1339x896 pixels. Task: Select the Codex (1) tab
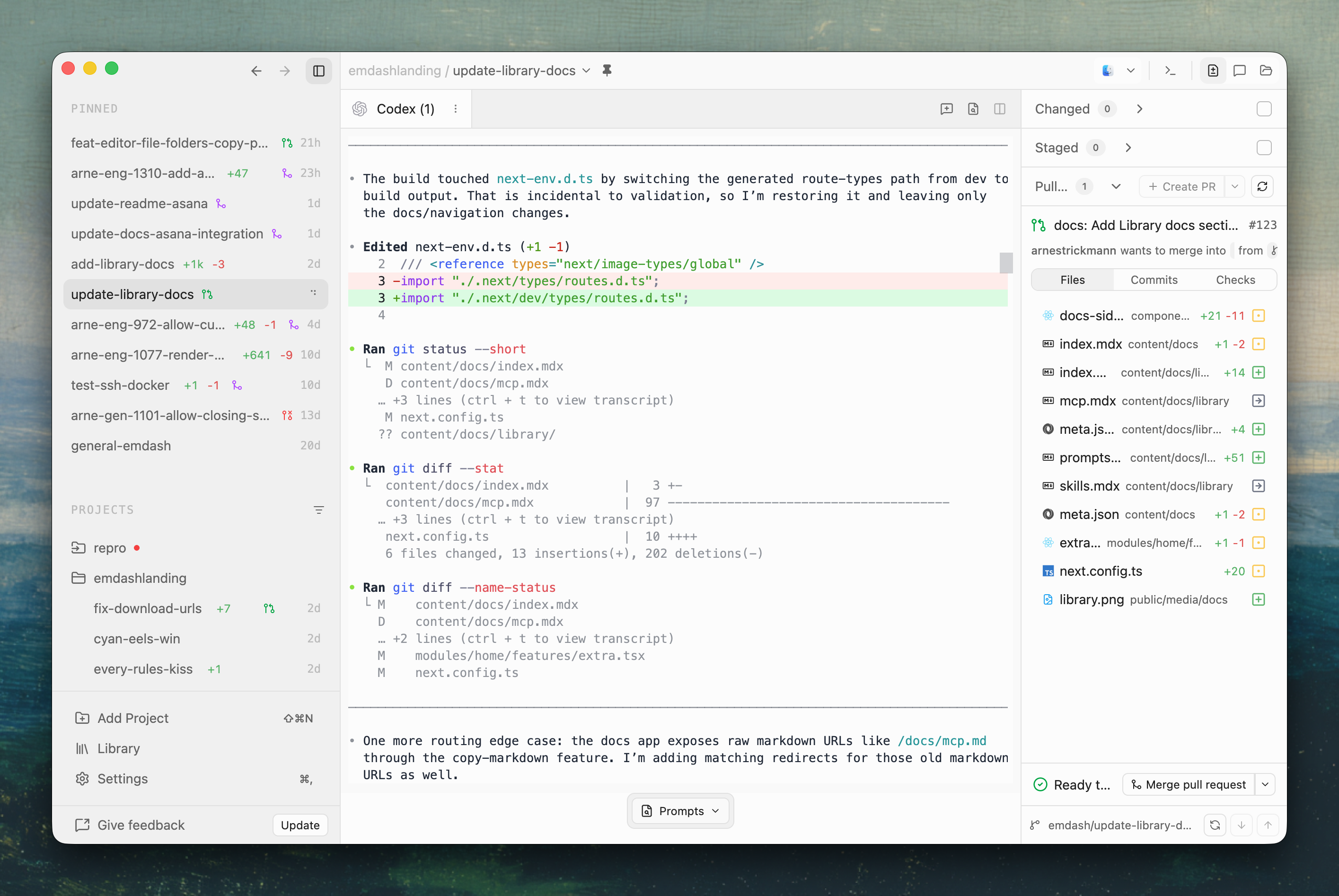tap(406, 109)
